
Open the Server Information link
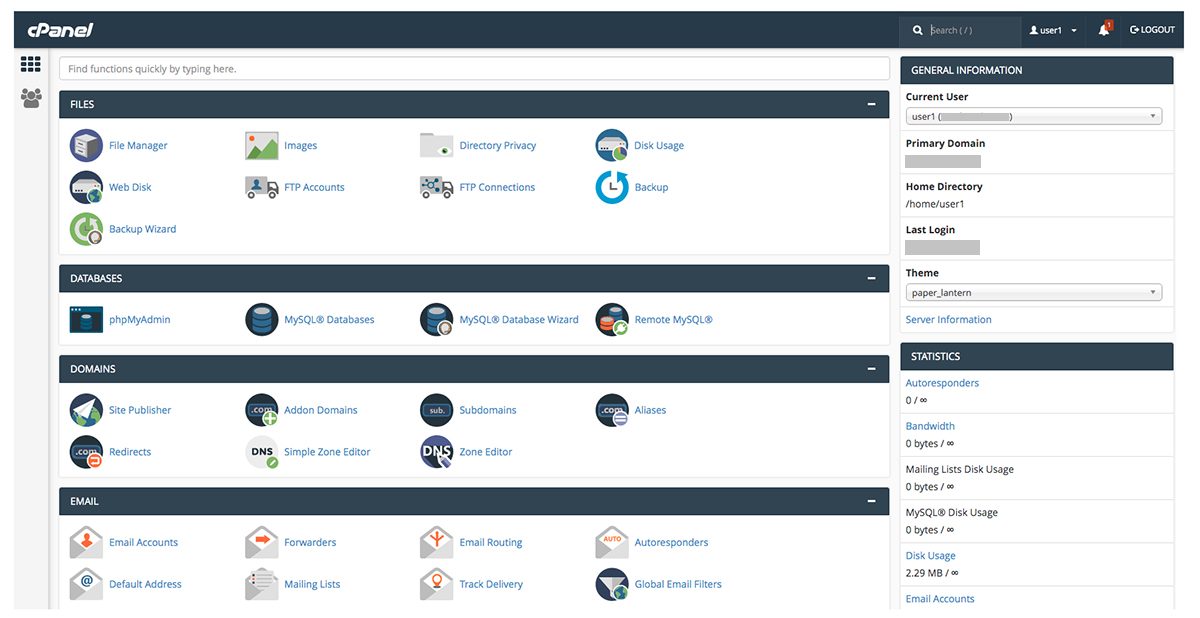(948, 320)
